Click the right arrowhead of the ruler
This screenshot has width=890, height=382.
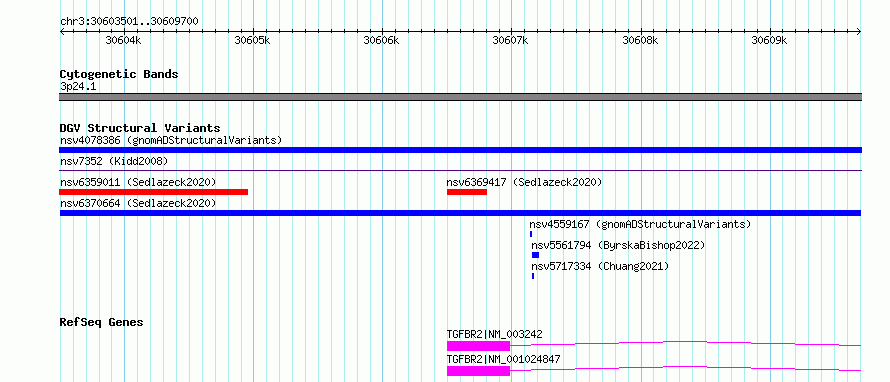(859, 31)
